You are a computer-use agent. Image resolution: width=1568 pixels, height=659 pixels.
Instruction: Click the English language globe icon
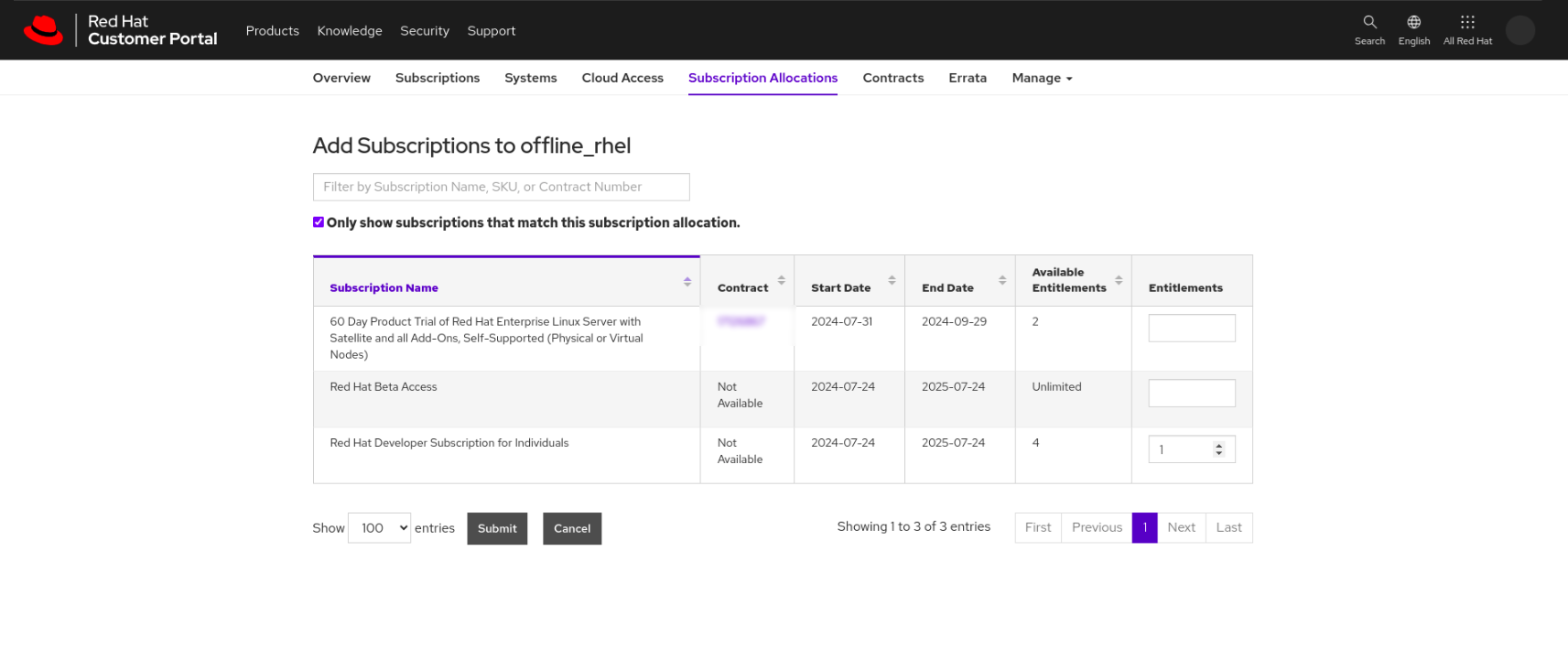pos(1413,22)
